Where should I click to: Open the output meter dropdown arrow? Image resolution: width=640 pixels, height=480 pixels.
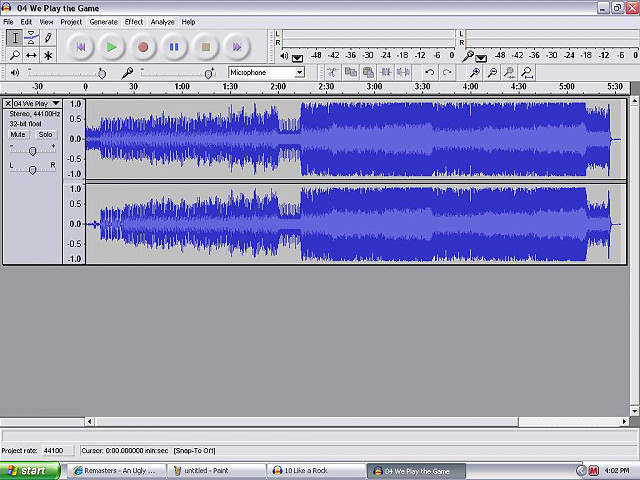click(298, 58)
